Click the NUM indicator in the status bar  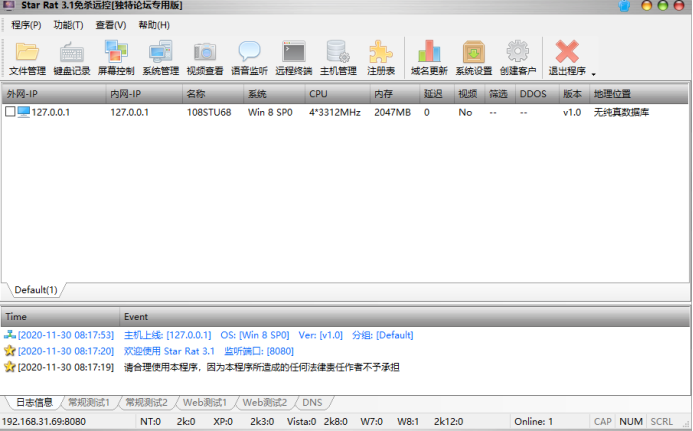pos(631,422)
